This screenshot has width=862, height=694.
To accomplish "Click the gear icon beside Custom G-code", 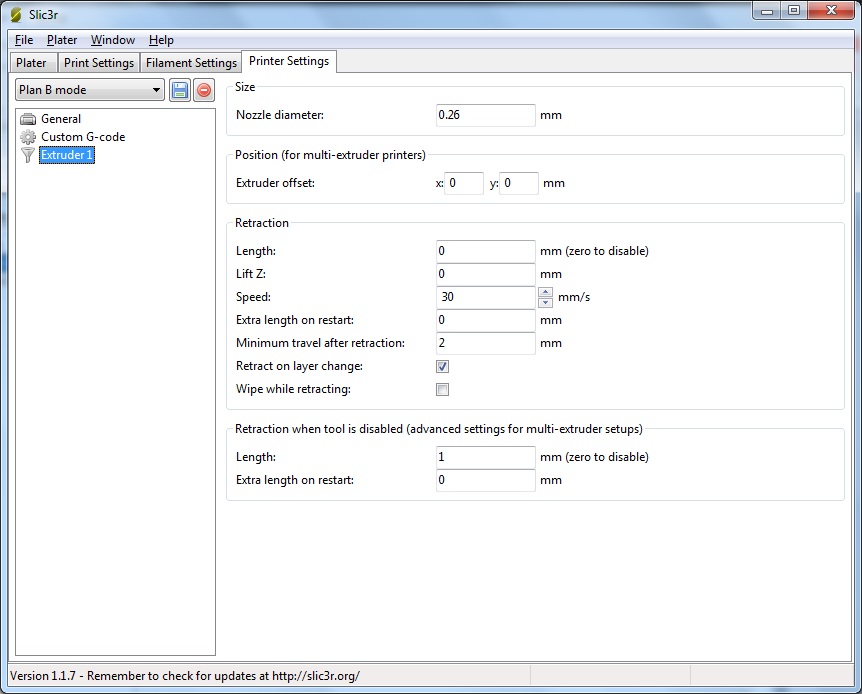I will click(x=28, y=137).
